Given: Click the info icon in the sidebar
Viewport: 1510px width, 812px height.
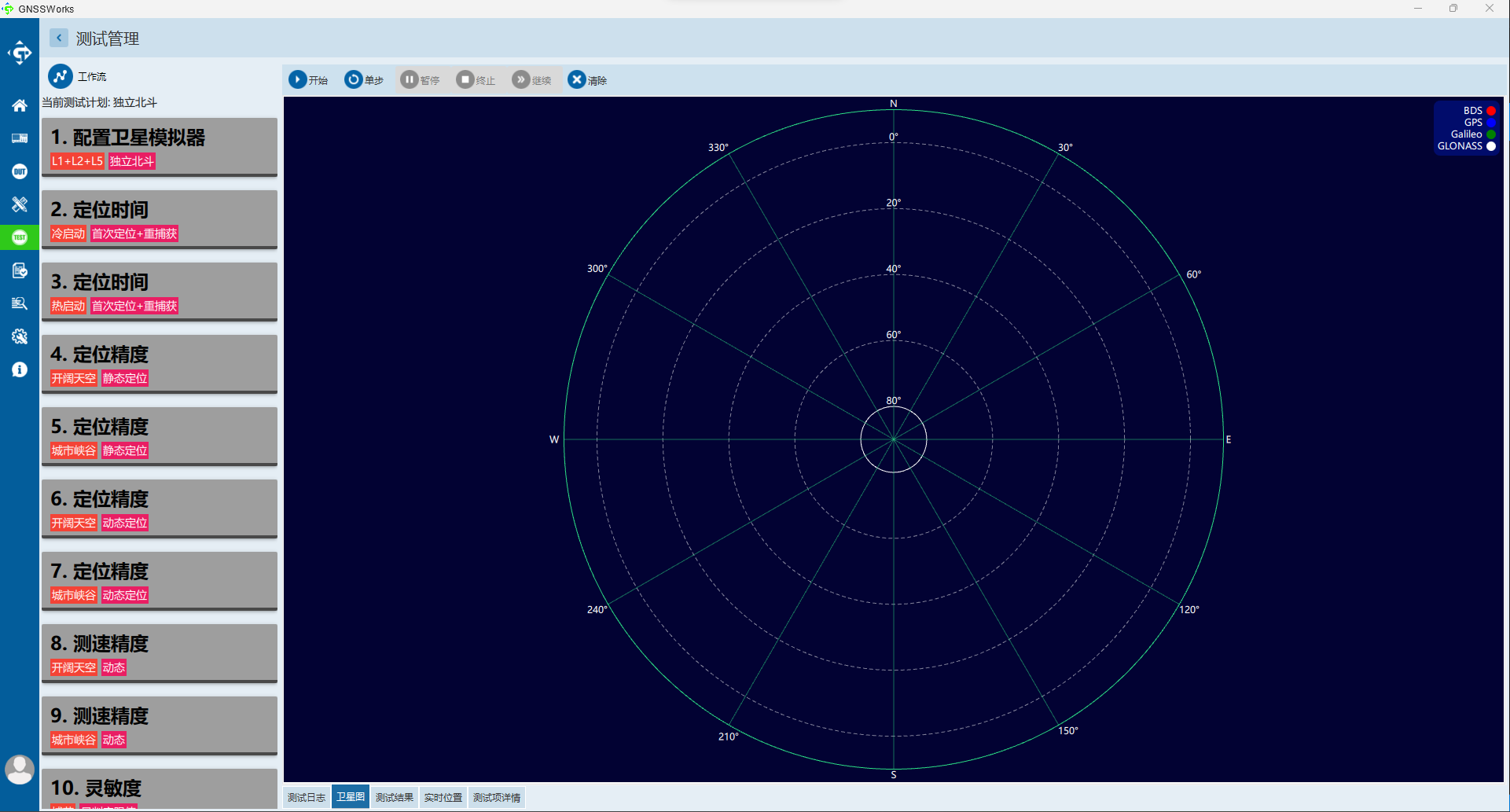Looking at the screenshot, I should [x=20, y=369].
